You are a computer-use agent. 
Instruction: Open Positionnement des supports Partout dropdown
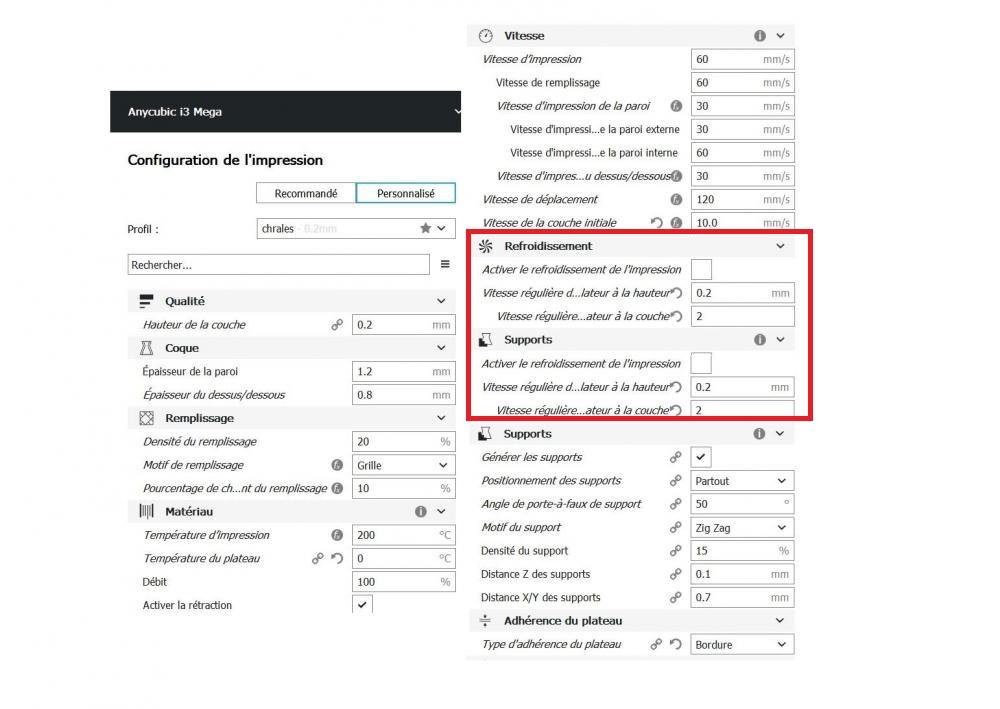tap(742, 481)
